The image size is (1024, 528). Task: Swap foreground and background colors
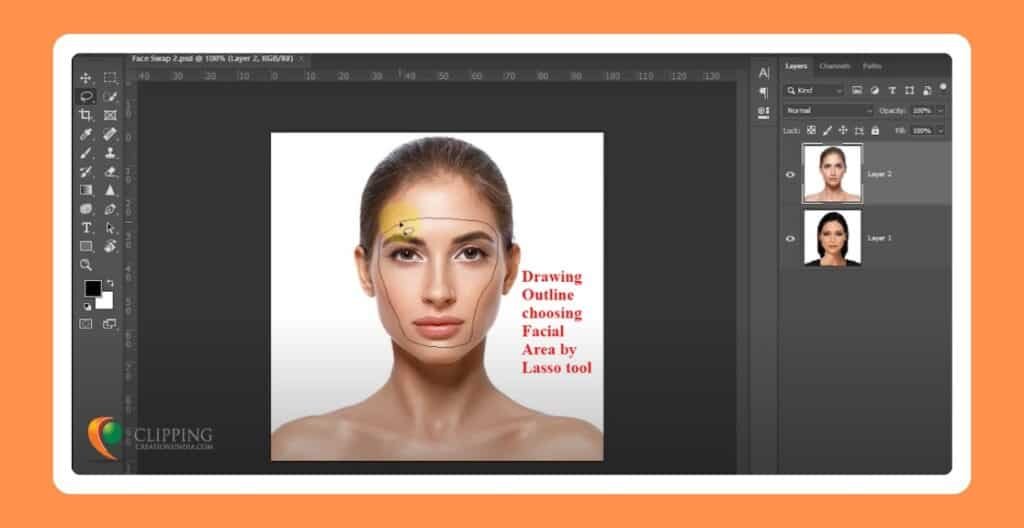(110, 284)
